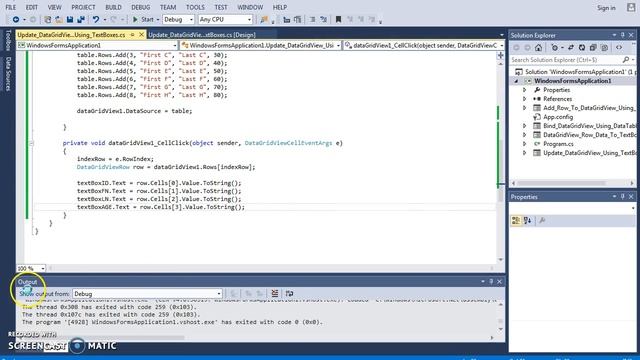Click Solution Explorer Pending Changes Filter icon

click(554, 48)
